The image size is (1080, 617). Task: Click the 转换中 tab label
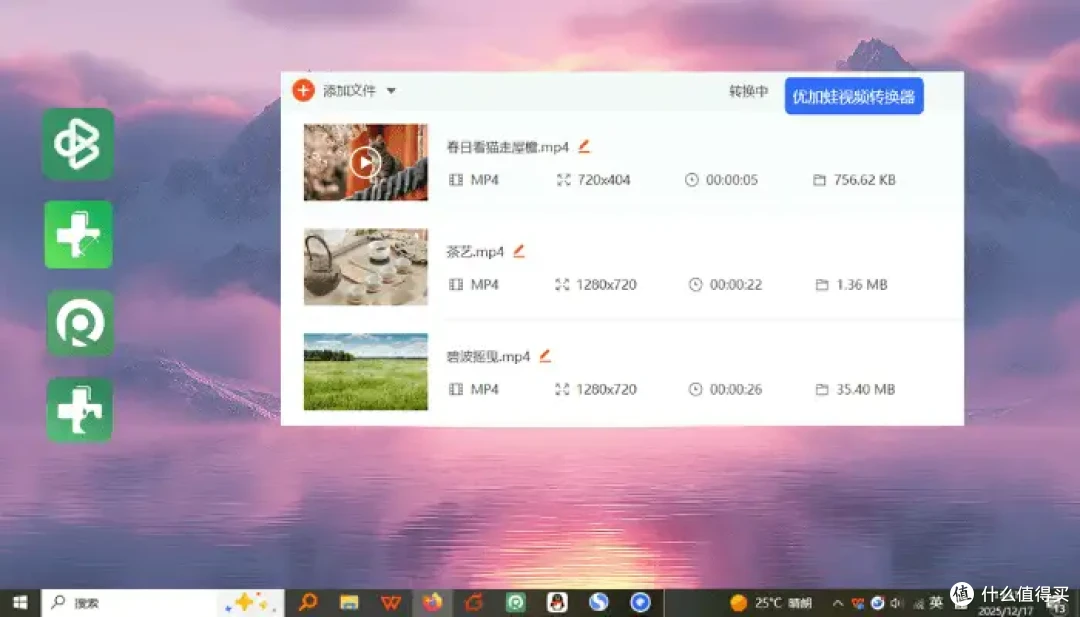point(749,91)
